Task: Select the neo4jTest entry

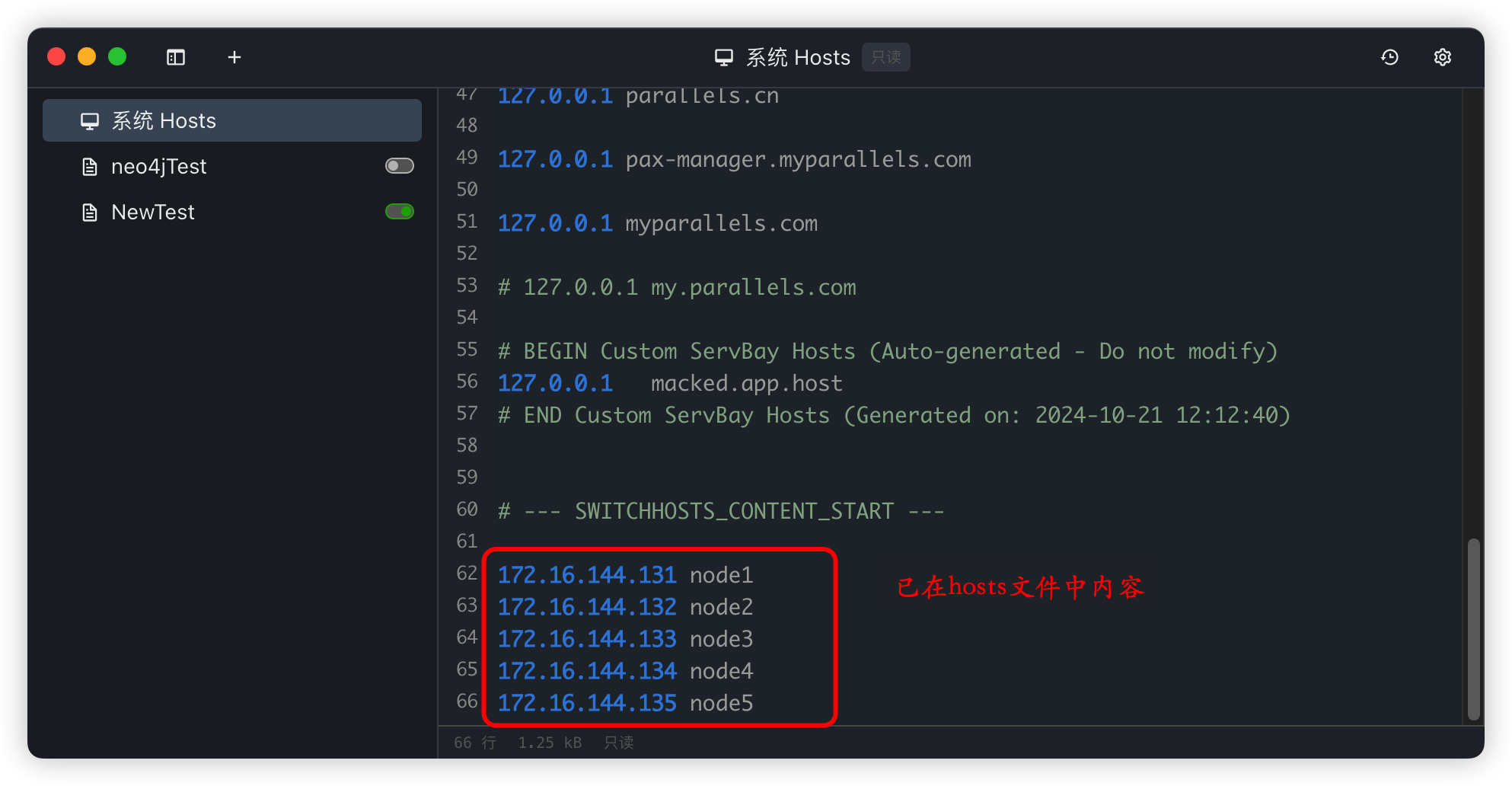Action: (159, 167)
